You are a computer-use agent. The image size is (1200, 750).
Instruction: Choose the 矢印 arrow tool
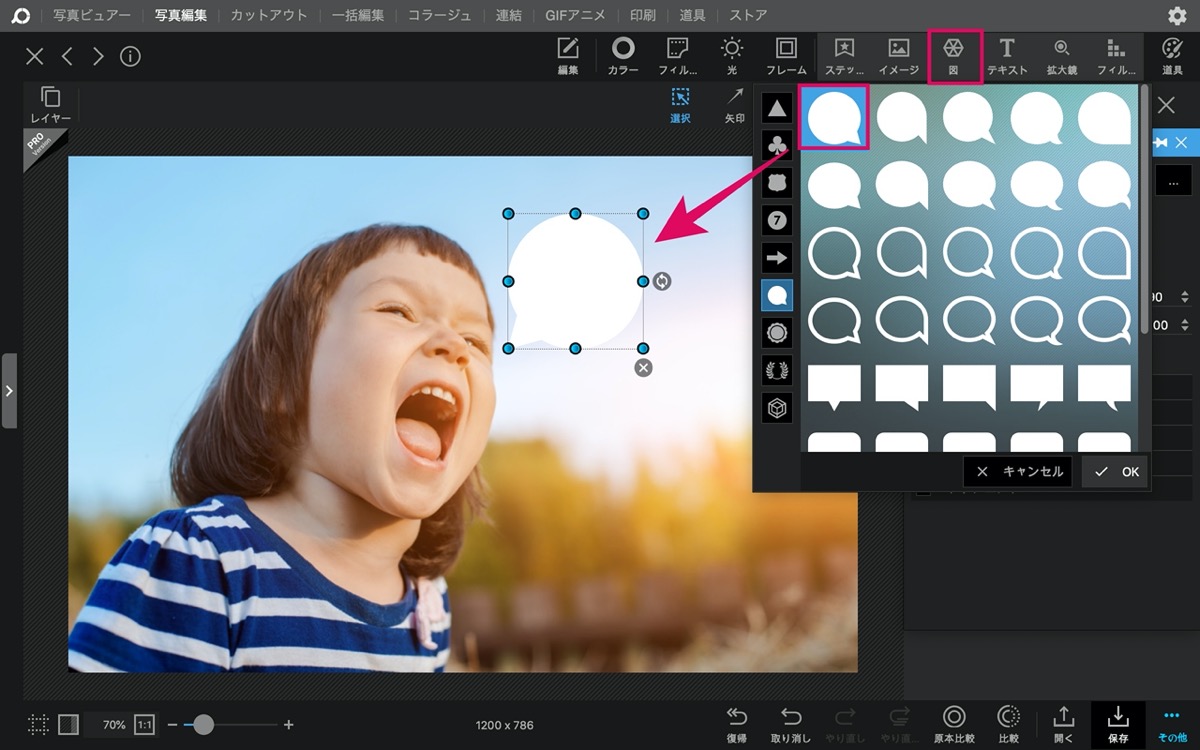(x=735, y=105)
